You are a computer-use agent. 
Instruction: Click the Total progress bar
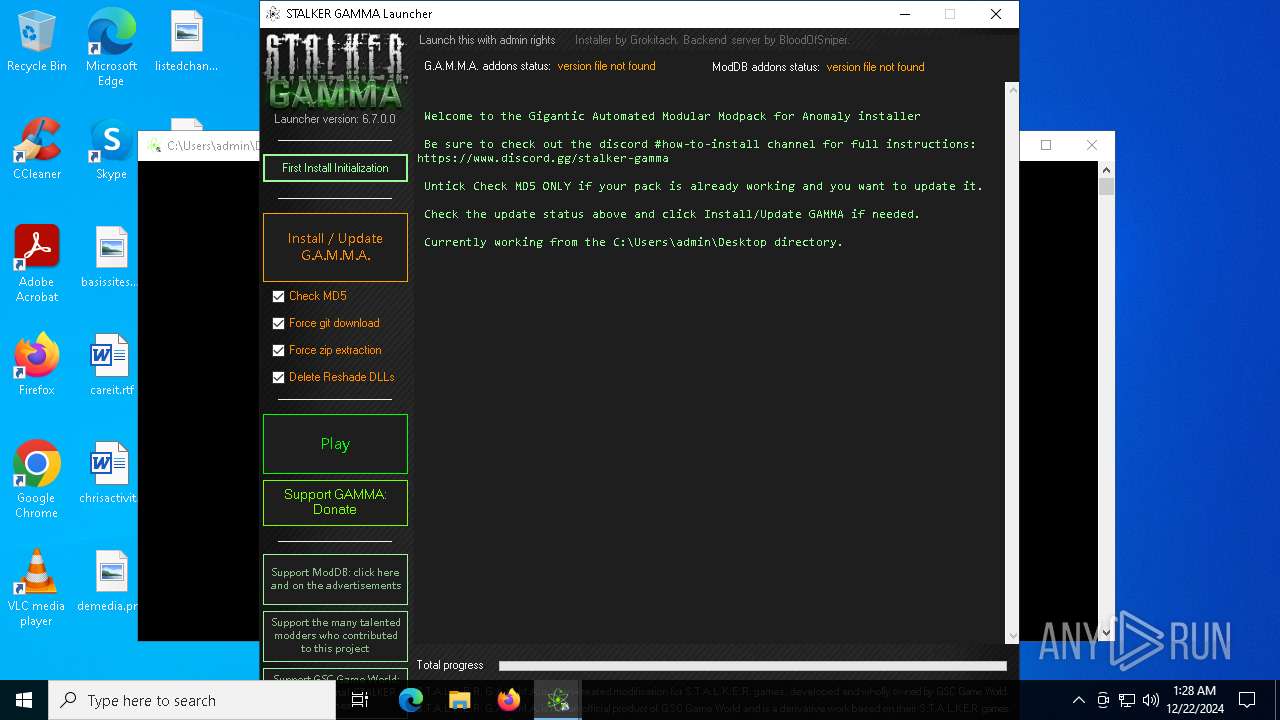click(x=752, y=665)
